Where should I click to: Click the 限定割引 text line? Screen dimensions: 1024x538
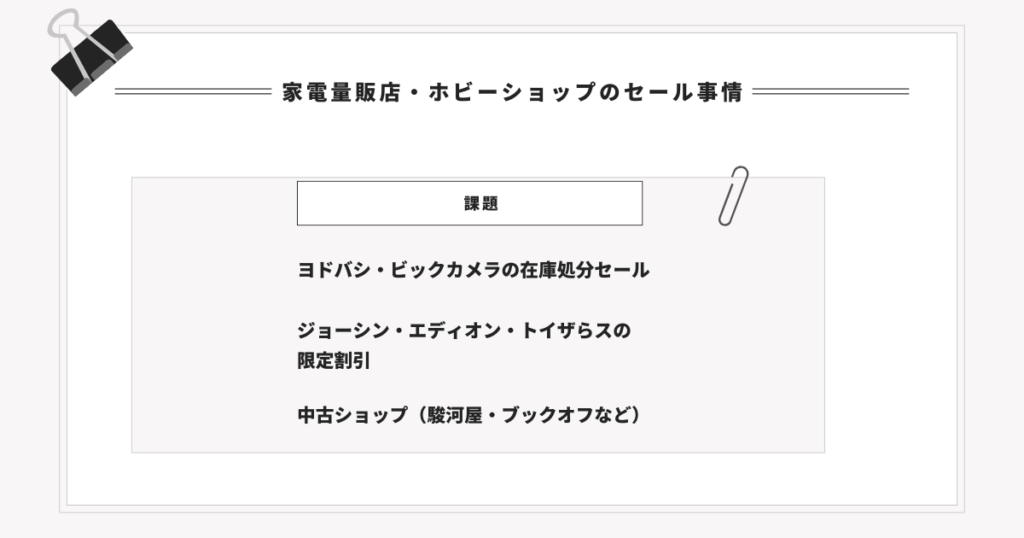334,360
